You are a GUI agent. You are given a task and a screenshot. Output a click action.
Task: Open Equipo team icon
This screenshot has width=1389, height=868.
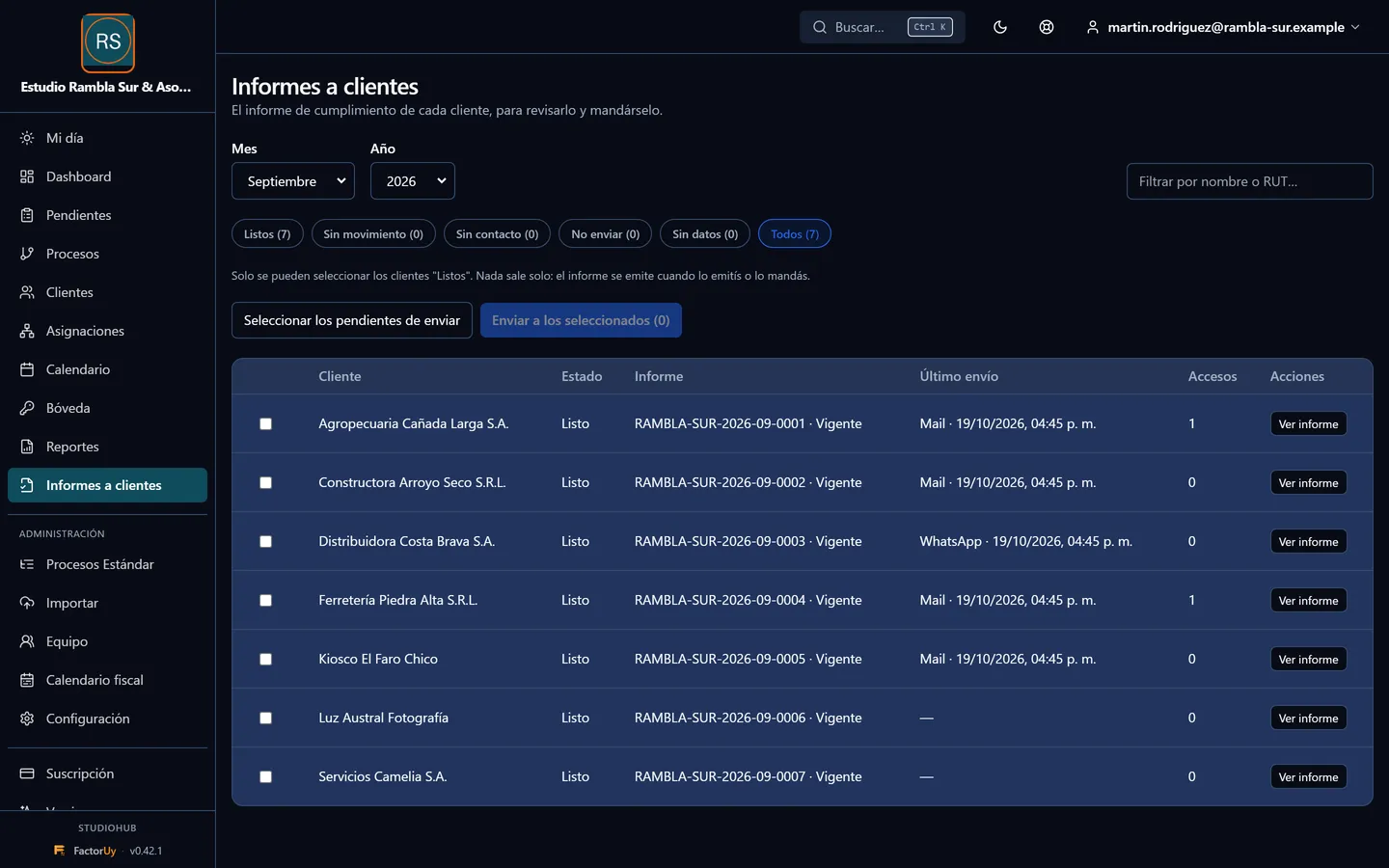tap(27, 641)
